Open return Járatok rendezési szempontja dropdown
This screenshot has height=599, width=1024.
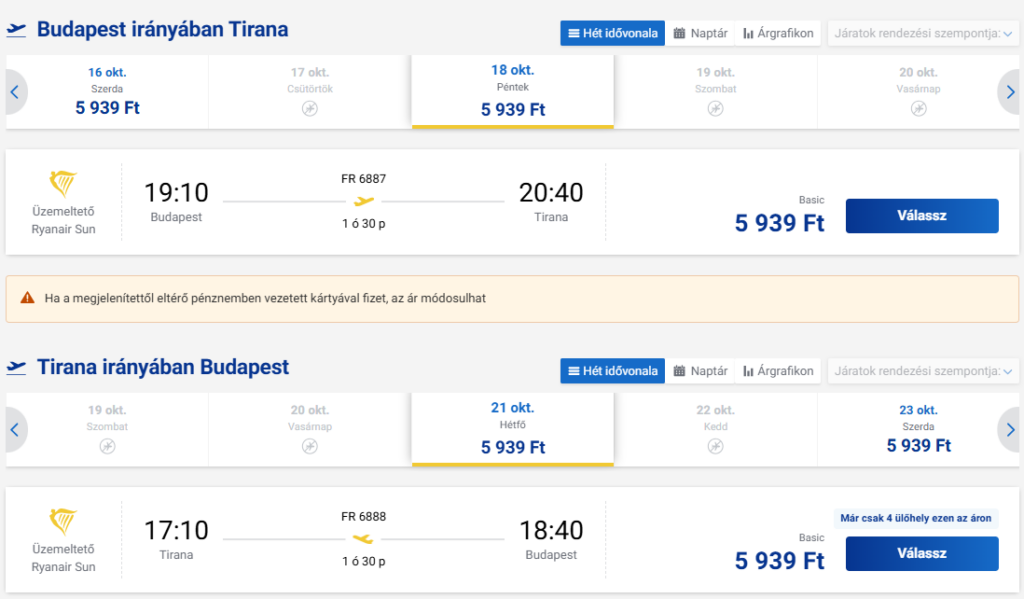(x=923, y=371)
